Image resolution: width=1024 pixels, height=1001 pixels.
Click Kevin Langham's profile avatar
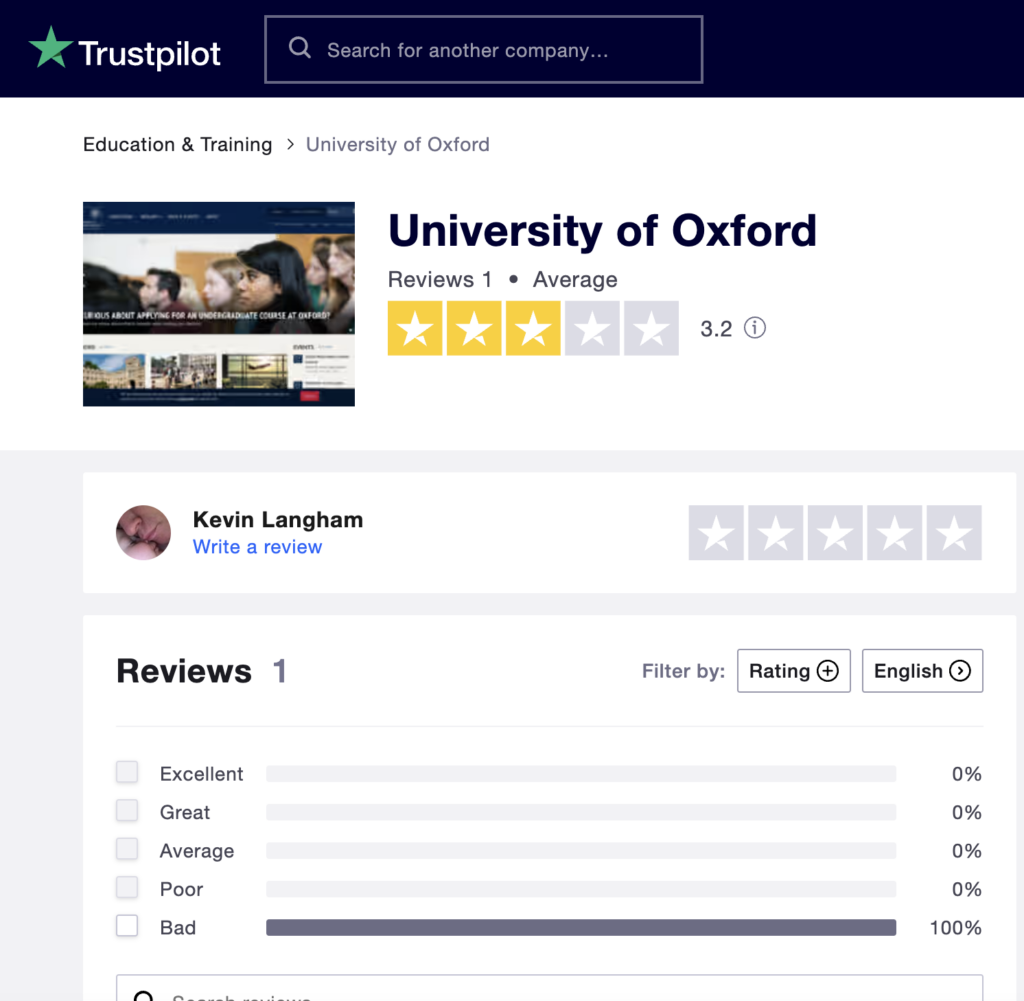[143, 532]
